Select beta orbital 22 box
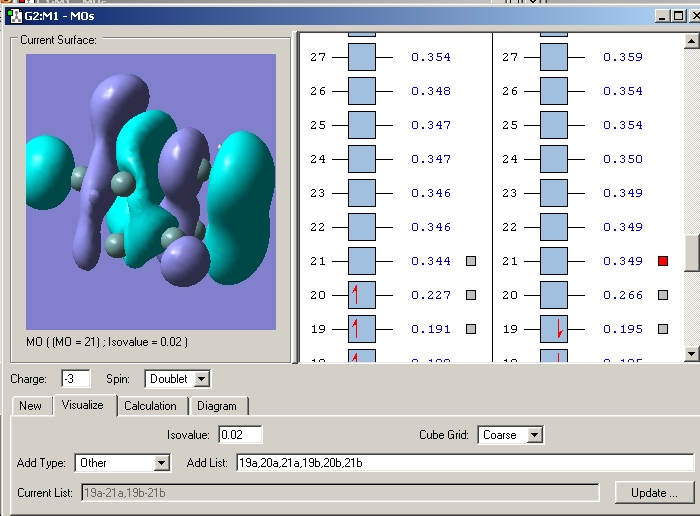This screenshot has height=516, width=700. click(554, 227)
